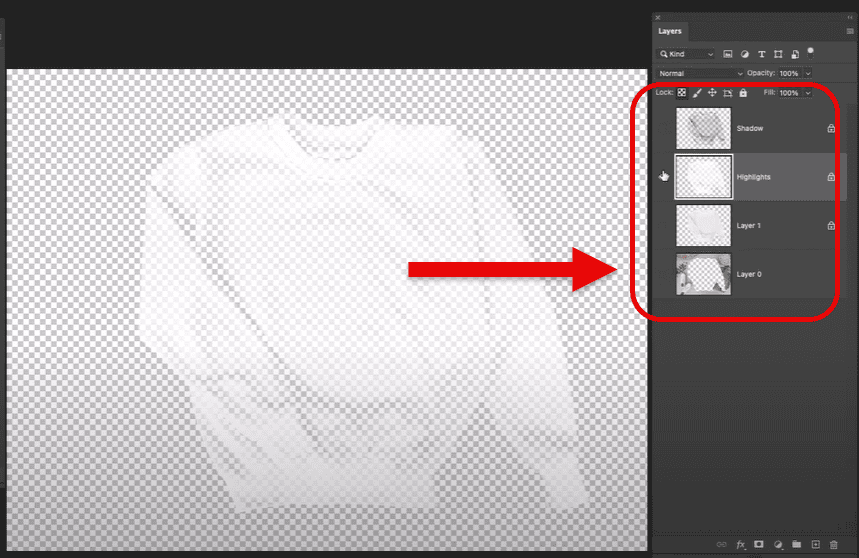Filter layers by adjustment layers

point(745,54)
